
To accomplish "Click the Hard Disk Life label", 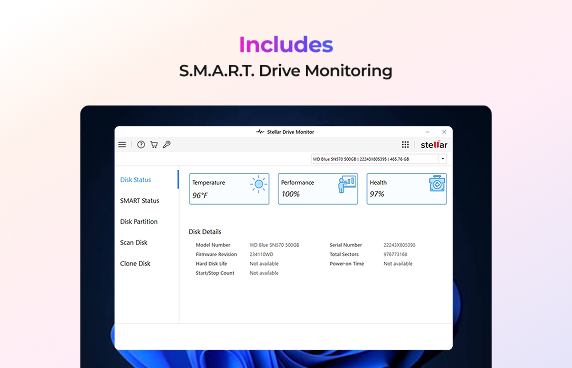I will (211, 264).
